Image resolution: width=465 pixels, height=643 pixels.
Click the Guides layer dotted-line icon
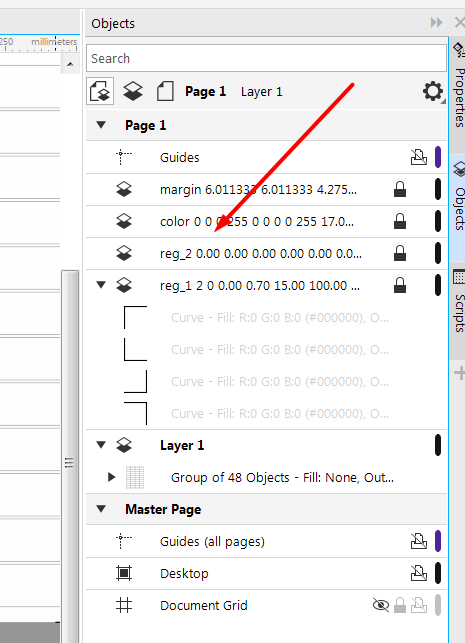124,157
